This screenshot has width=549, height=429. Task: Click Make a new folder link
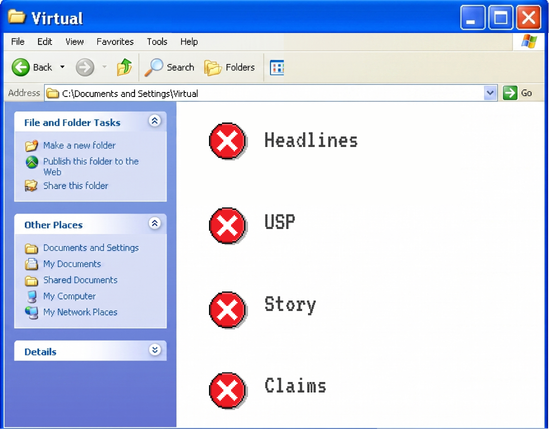[x=79, y=145]
